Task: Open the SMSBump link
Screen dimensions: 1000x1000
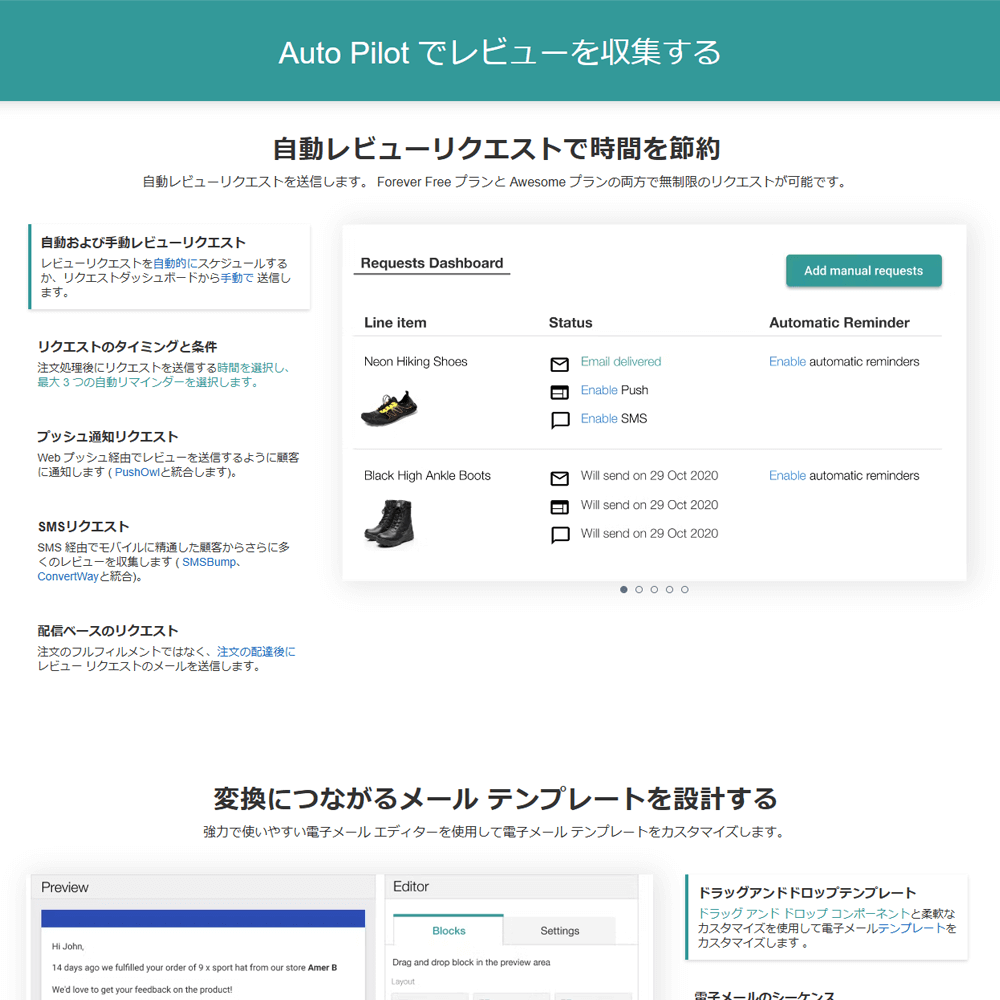Action: tap(209, 562)
